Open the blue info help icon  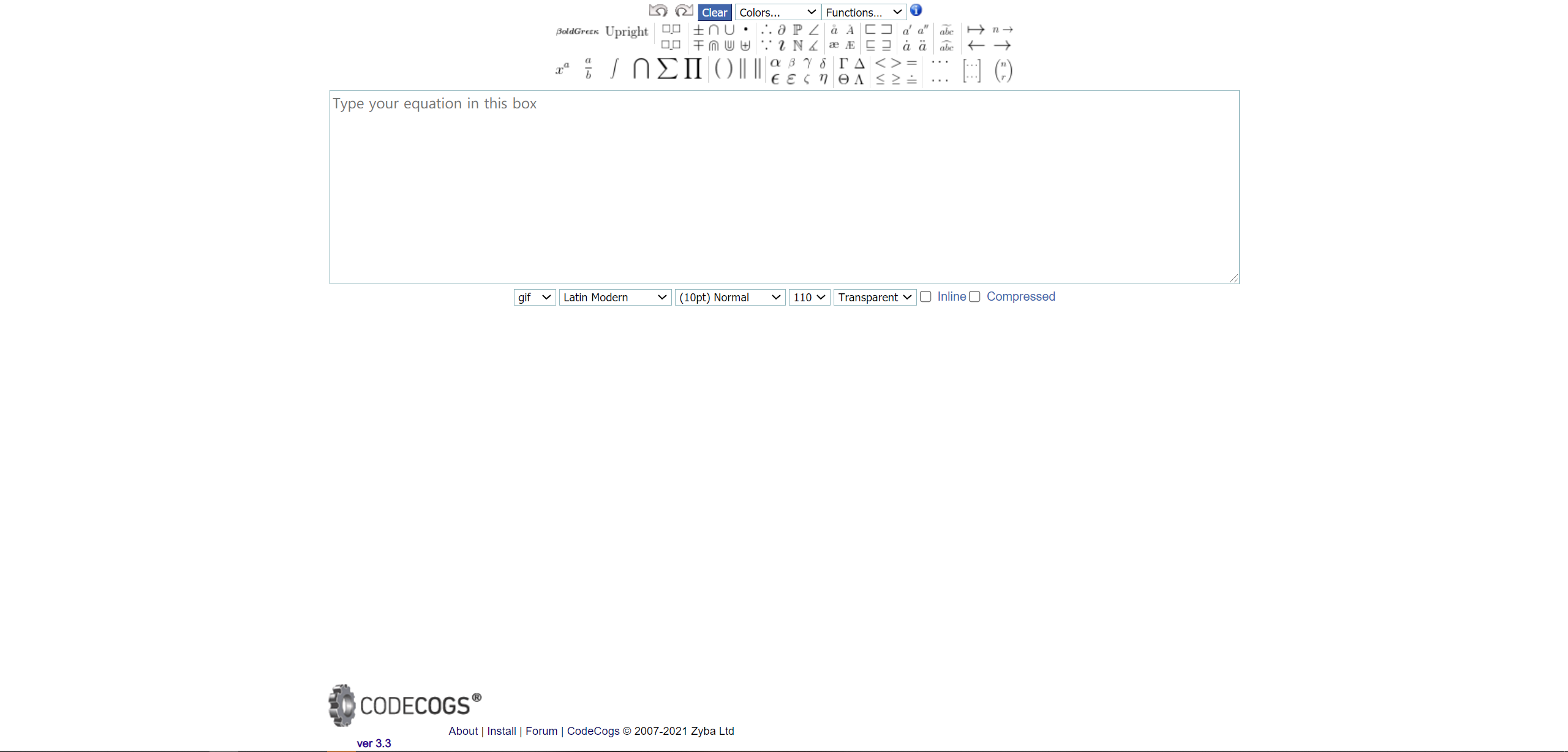click(916, 10)
